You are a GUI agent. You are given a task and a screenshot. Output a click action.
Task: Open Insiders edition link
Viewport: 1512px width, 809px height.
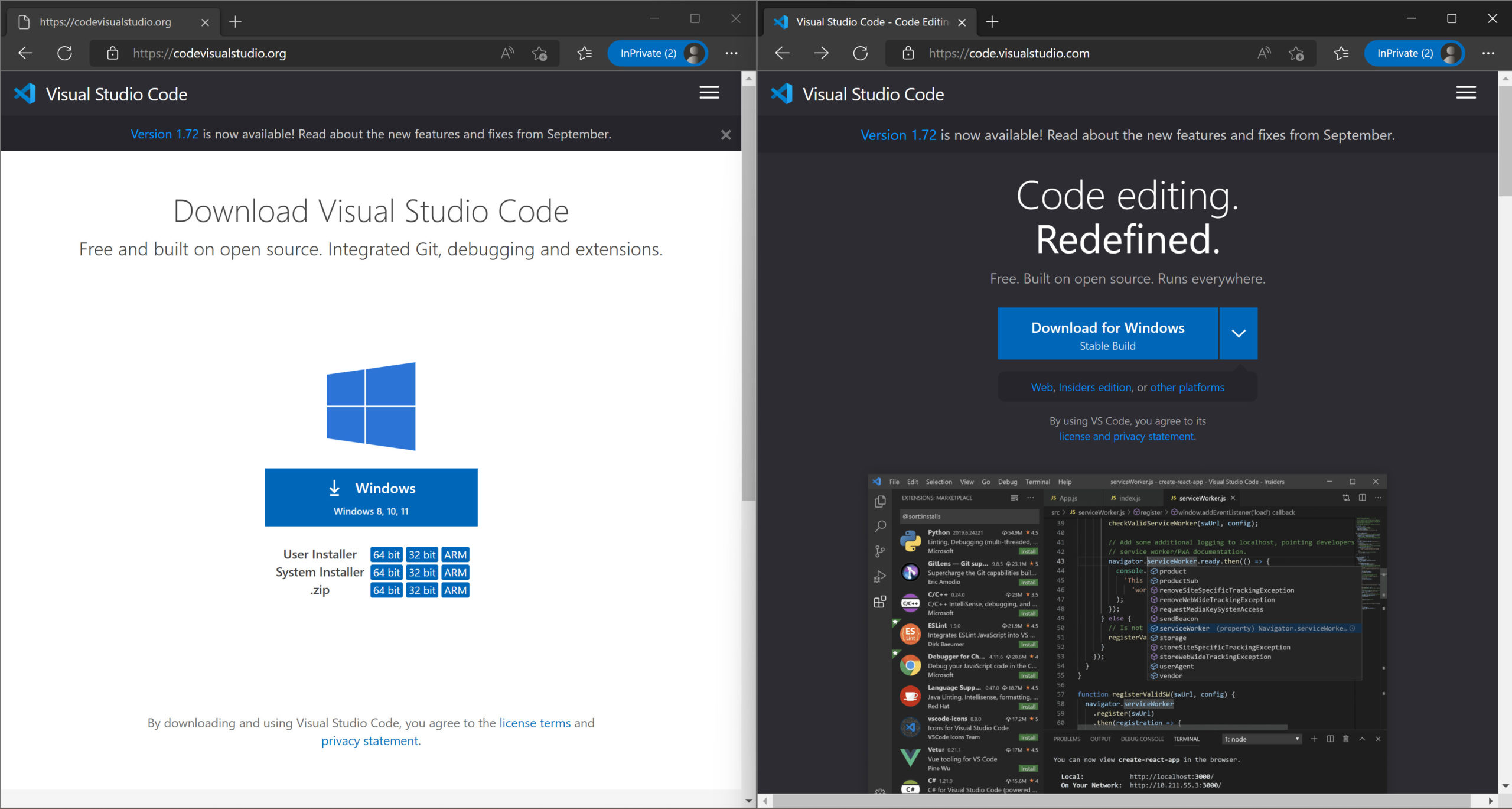coord(1095,387)
